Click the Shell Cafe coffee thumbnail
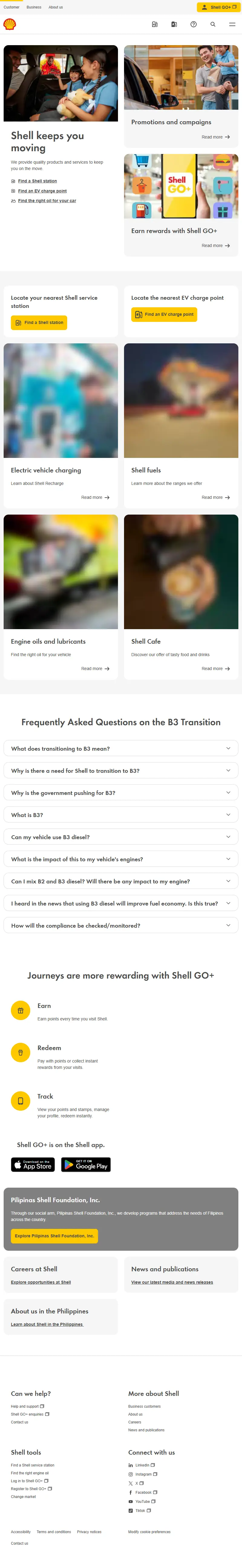Screen dimensions: 242x1568 tap(181, 572)
